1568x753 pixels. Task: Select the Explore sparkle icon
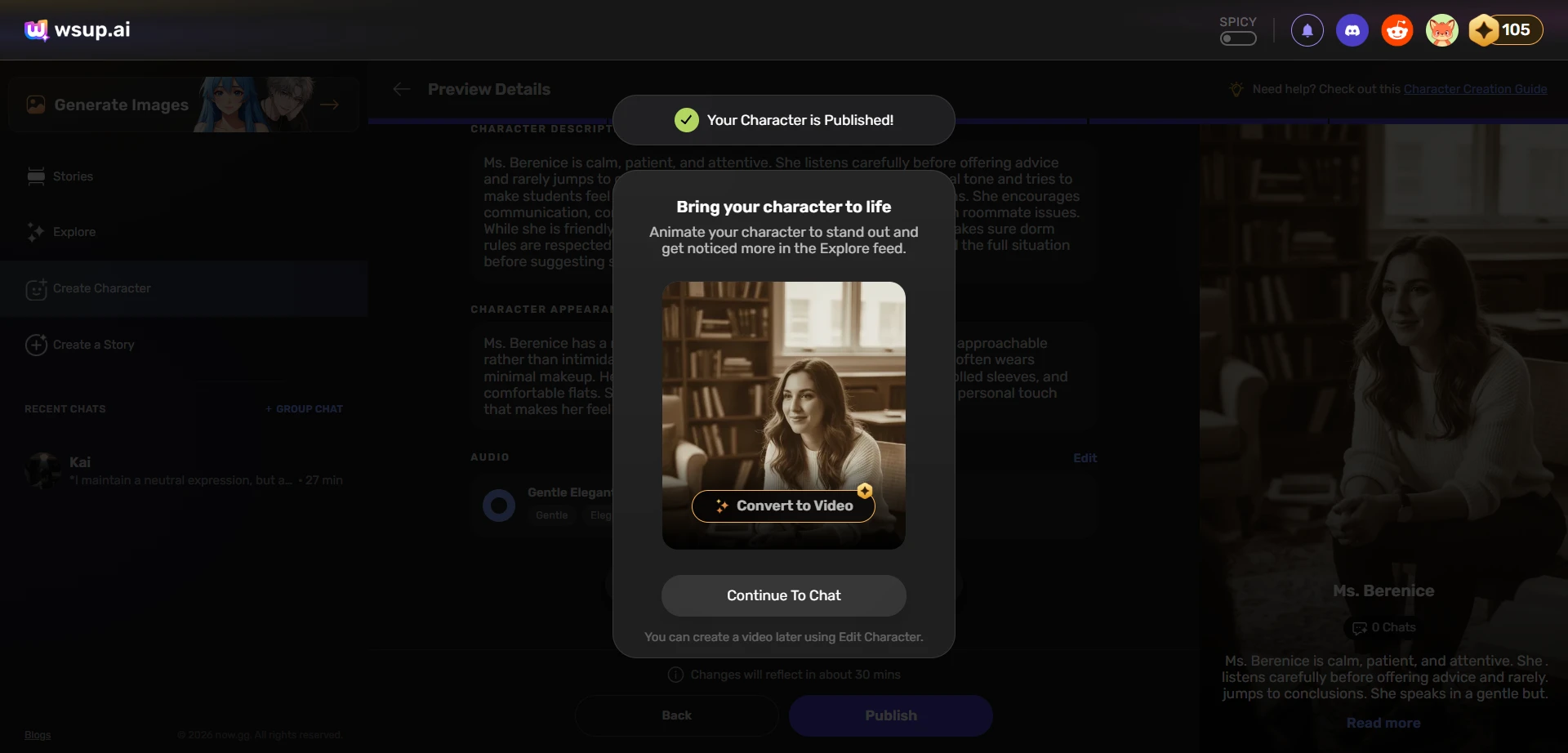[x=36, y=232]
